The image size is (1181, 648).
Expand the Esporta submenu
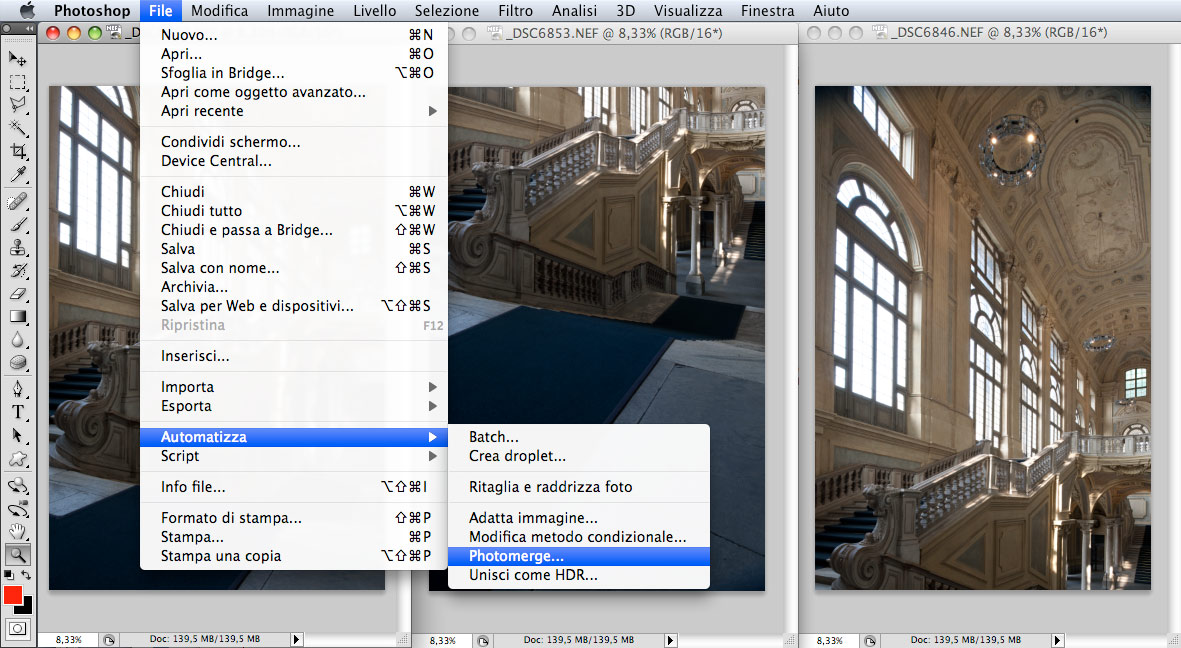click(294, 406)
